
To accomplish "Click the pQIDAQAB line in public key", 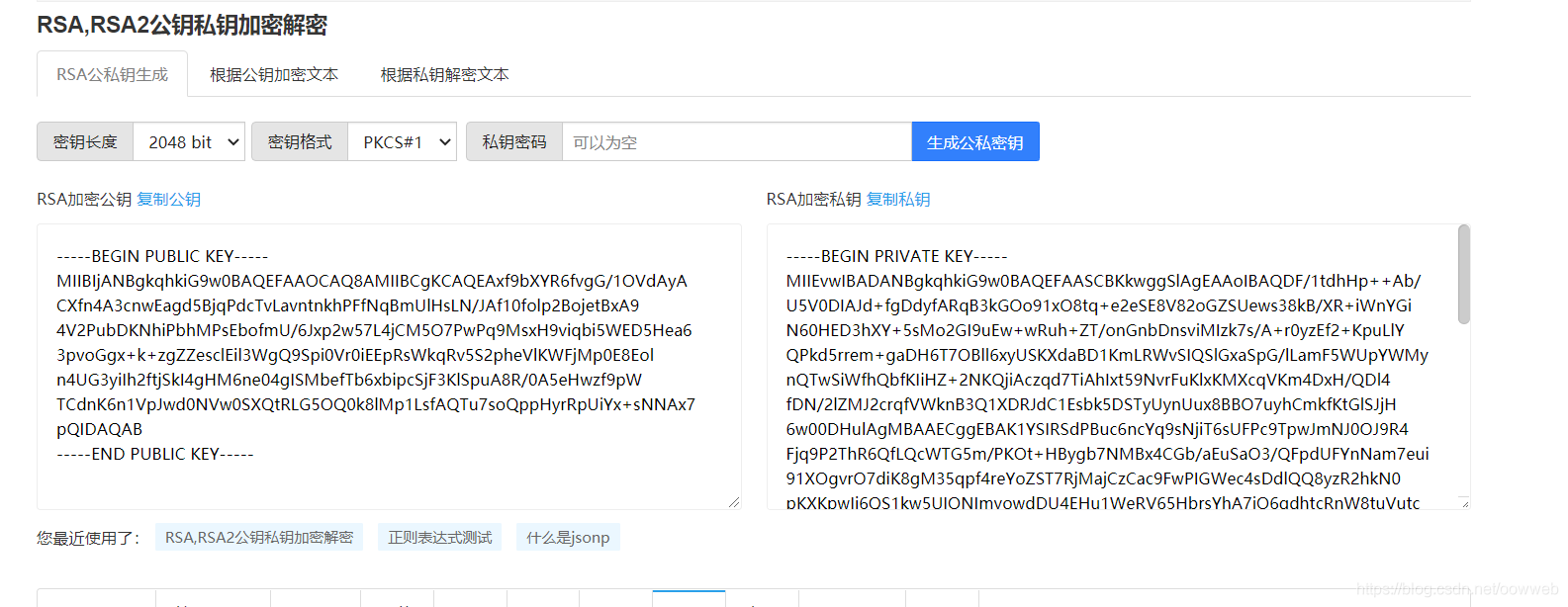I will pos(99,429).
